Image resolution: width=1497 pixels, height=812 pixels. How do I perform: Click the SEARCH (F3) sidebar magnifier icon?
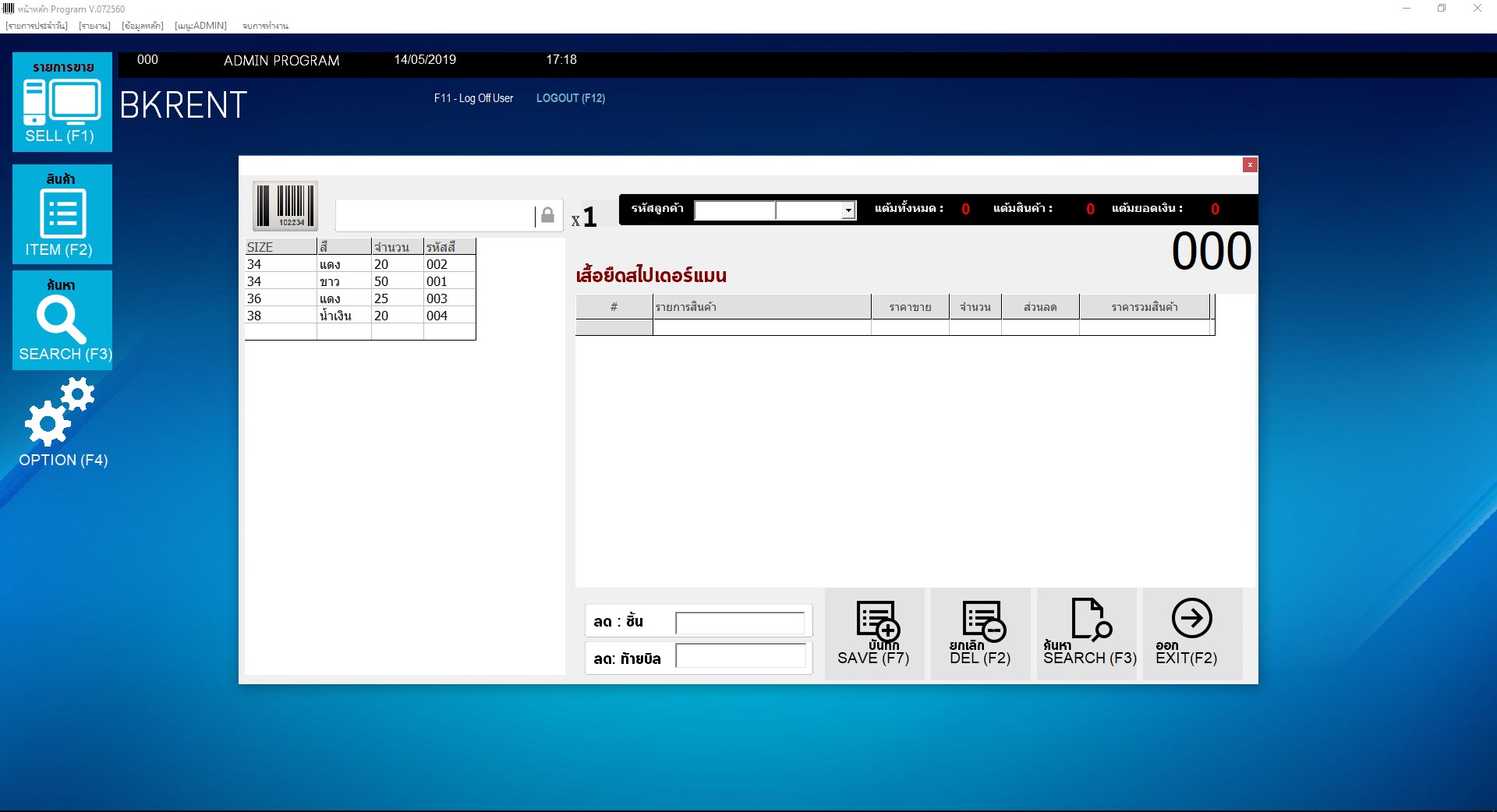[x=62, y=320]
